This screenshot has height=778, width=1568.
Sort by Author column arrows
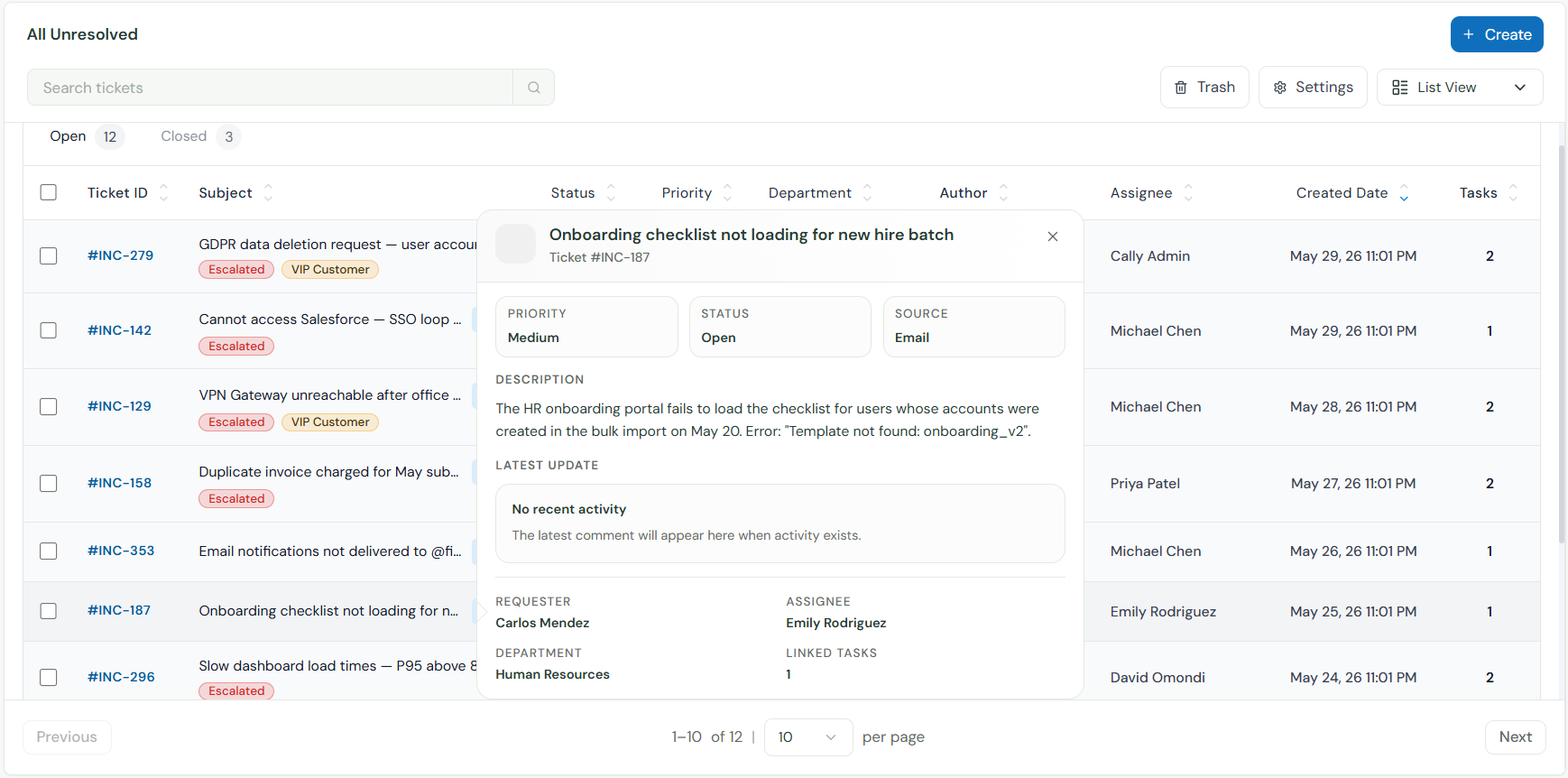(1003, 193)
